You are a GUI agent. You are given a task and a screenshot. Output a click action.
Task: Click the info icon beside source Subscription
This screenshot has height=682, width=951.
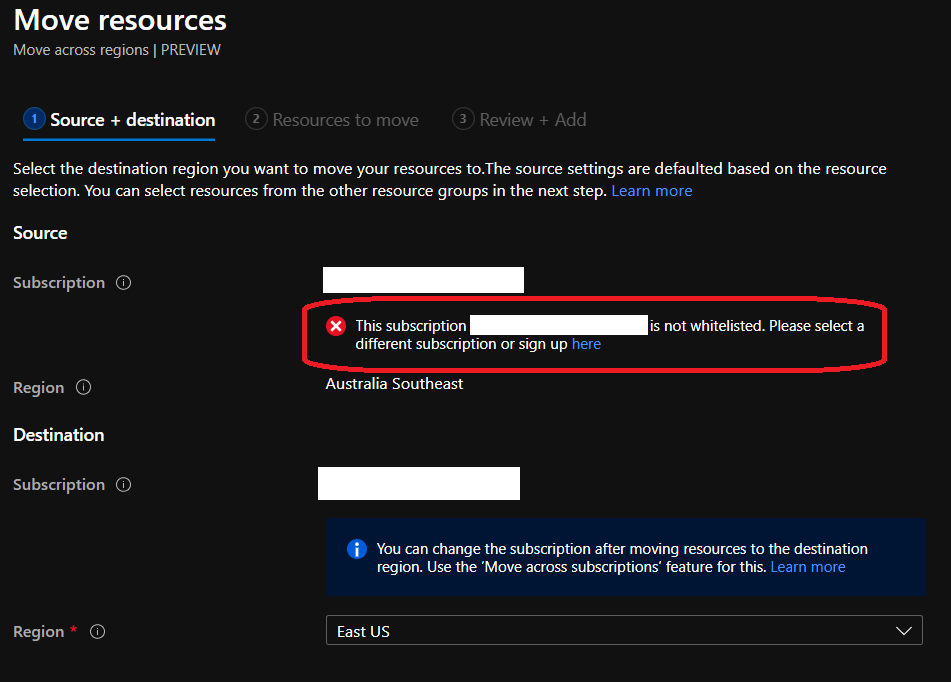pos(124,283)
